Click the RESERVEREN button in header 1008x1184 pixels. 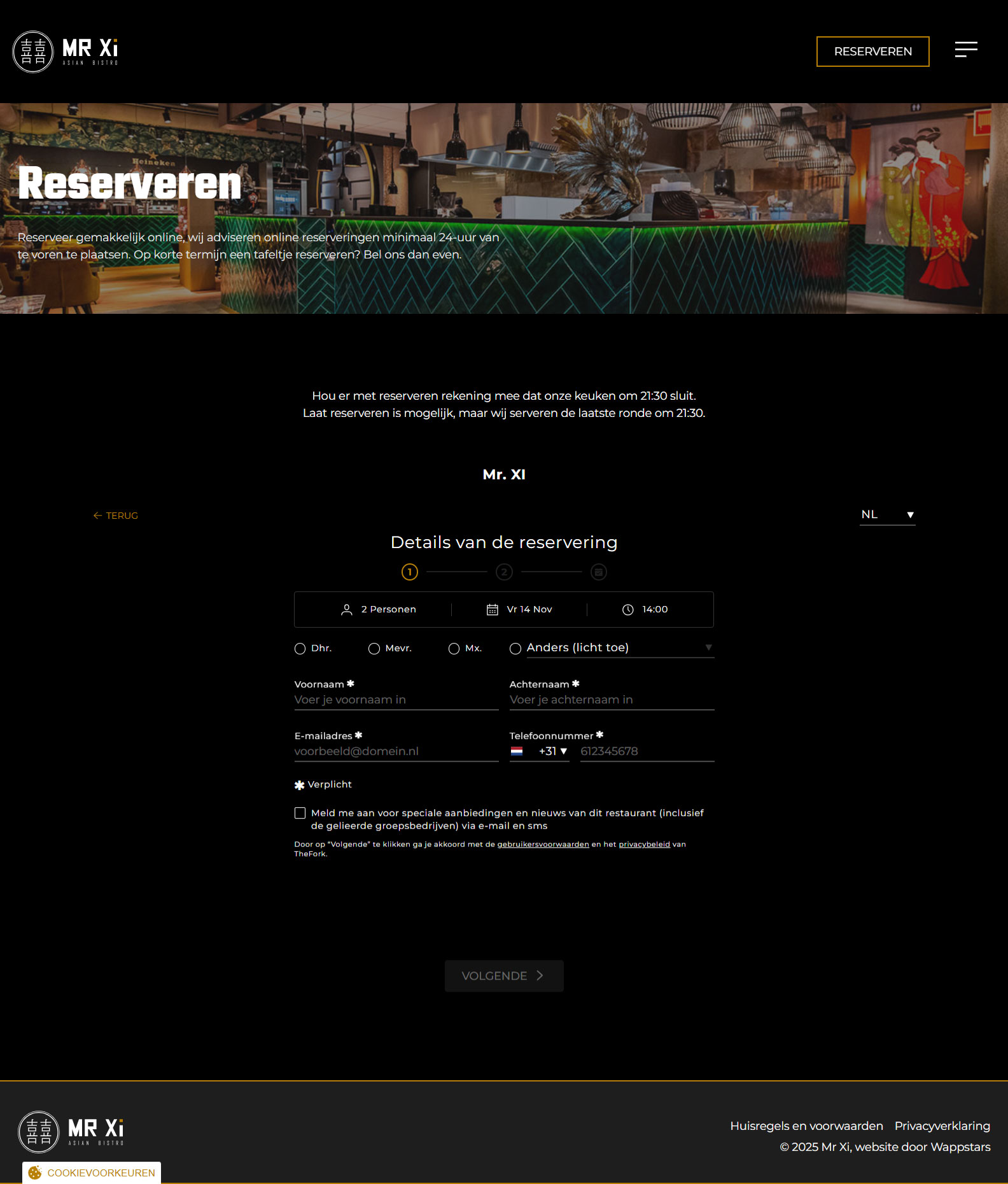point(872,52)
